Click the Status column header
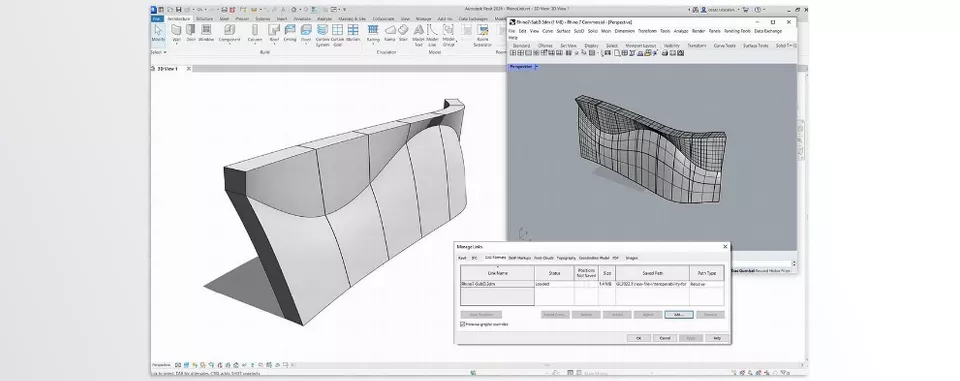This screenshot has height=381, width=960. tap(555, 273)
